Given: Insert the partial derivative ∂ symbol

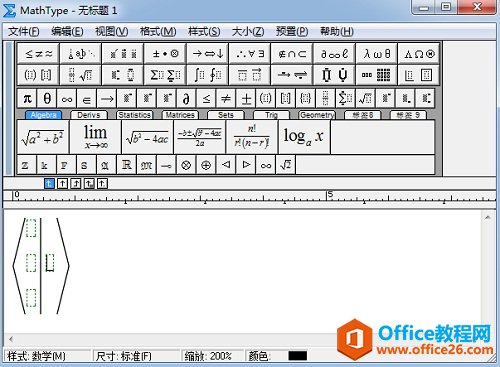Looking at the screenshot, I should pyautogui.click(x=186, y=98).
